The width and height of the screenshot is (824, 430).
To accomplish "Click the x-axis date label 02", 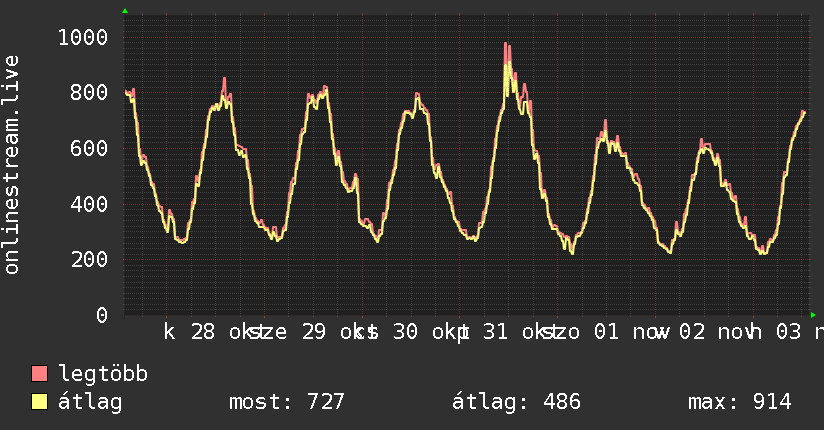I will click(692, 332).
